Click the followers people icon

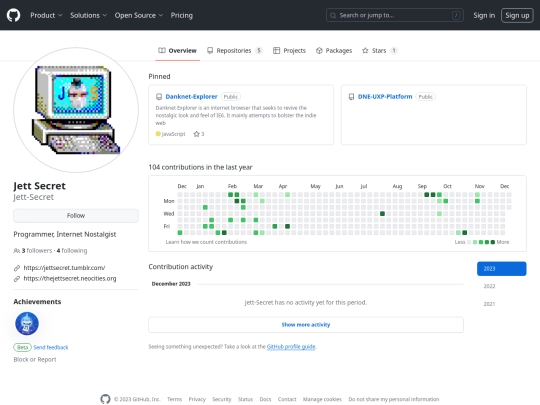[17, 251]
